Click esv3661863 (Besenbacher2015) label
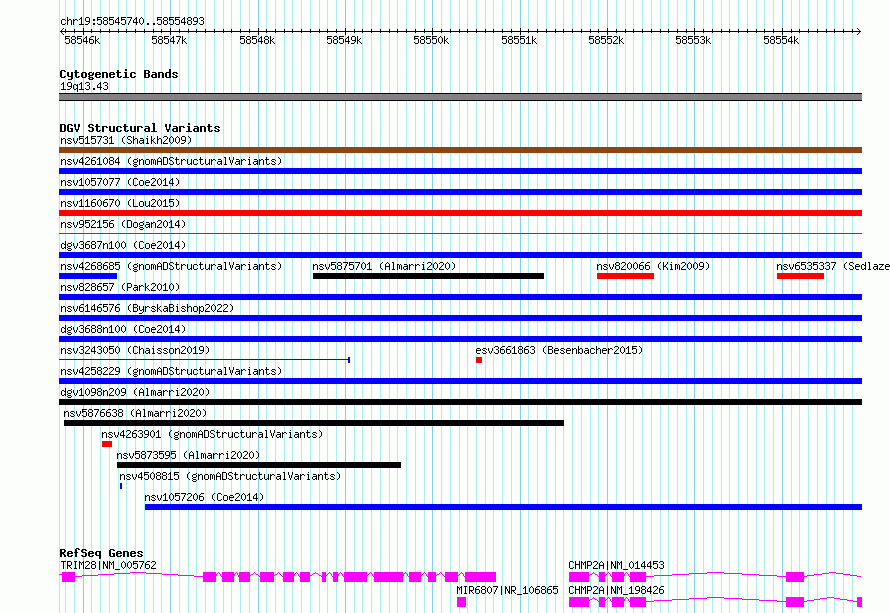The width and height of the screenshot is (890, 613). (559, 350)
